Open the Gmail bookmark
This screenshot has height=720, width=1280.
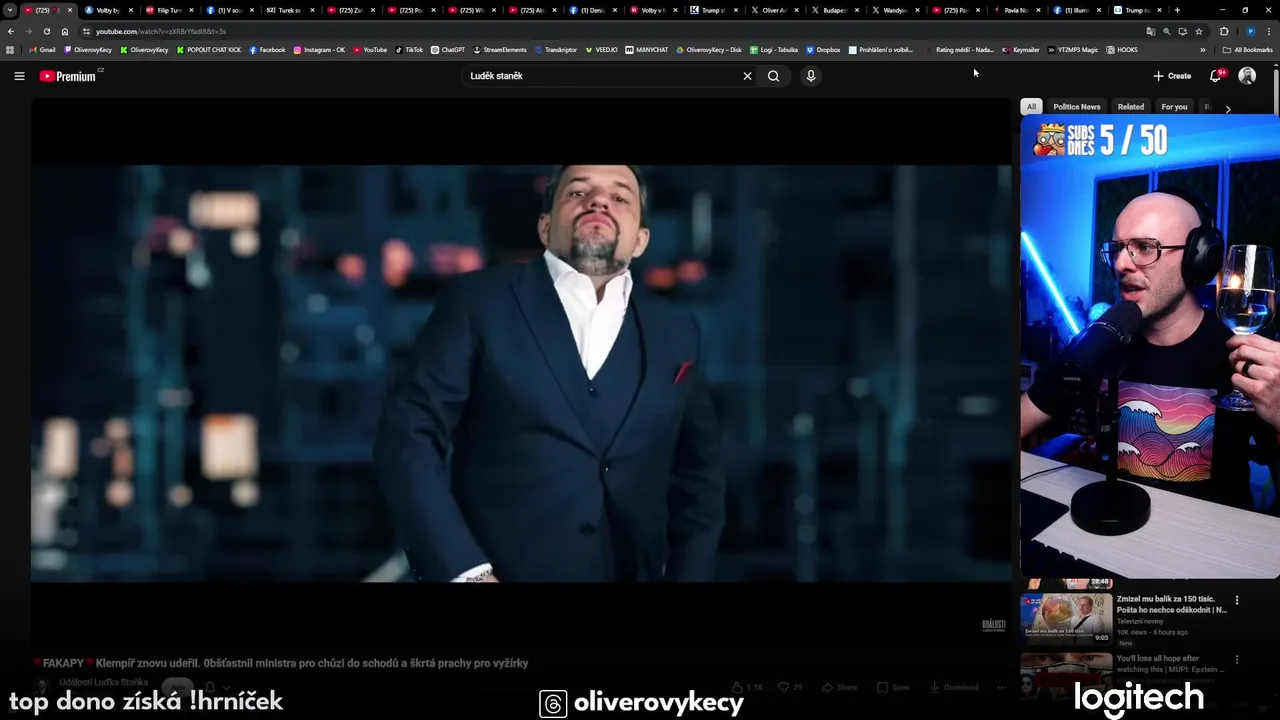click(42, 49)
